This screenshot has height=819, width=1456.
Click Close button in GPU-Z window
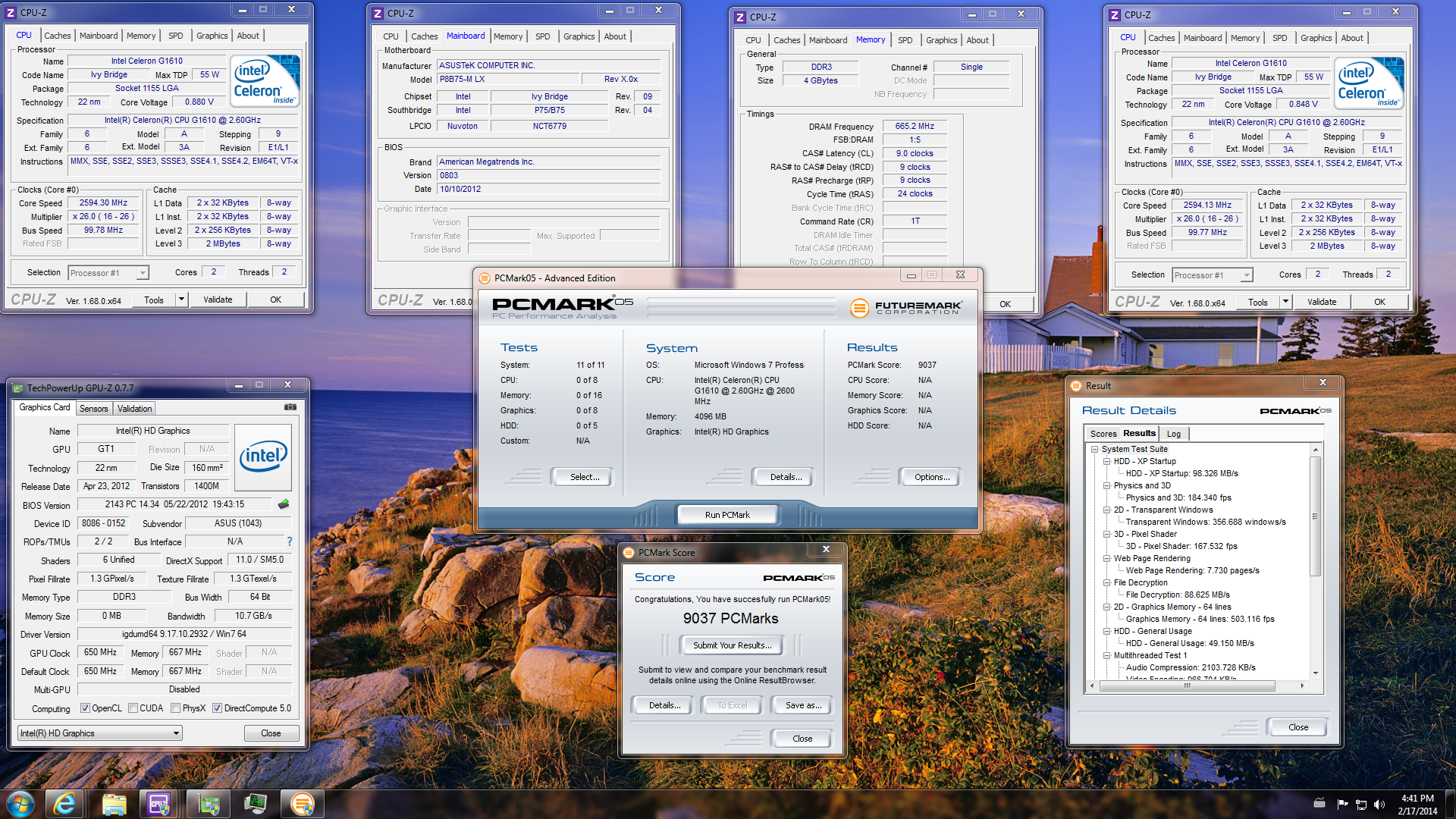271,733
